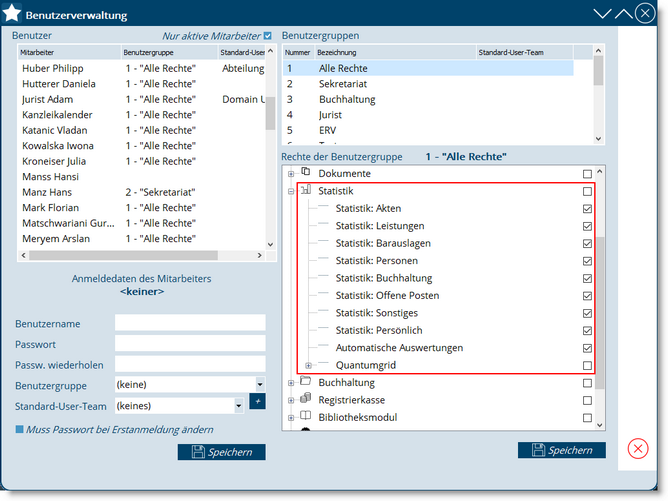Screen dimensions: 668x501
Task: Check the Buchhaltung rights checkbox
Action: coord(587,383)
